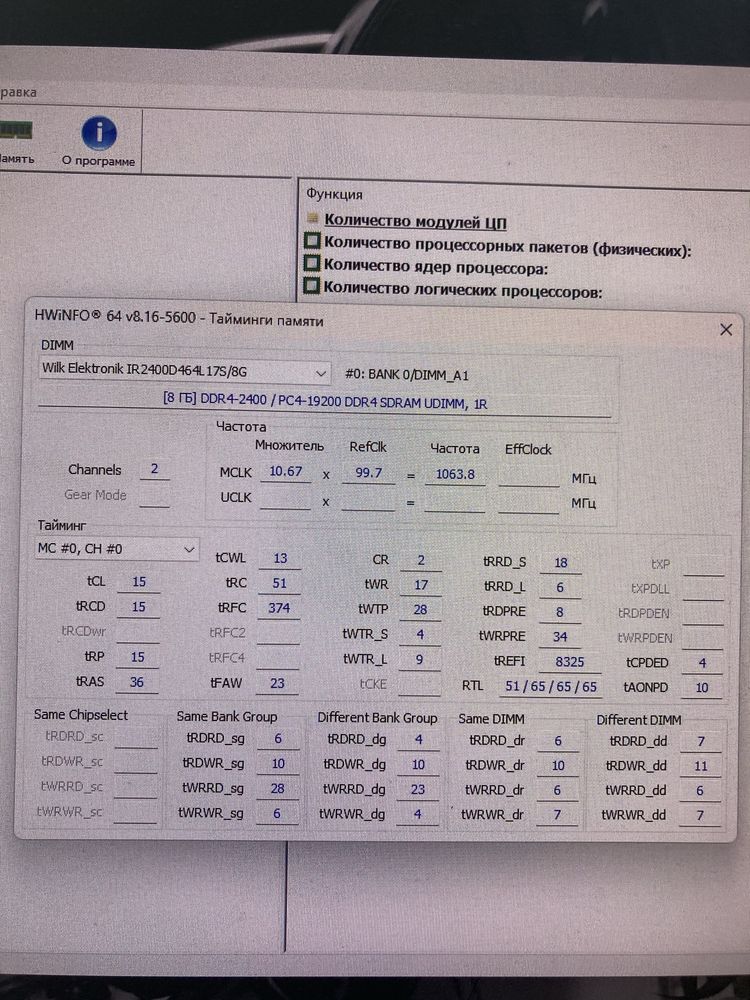Click the tREFI value 8325

(570, 662)
